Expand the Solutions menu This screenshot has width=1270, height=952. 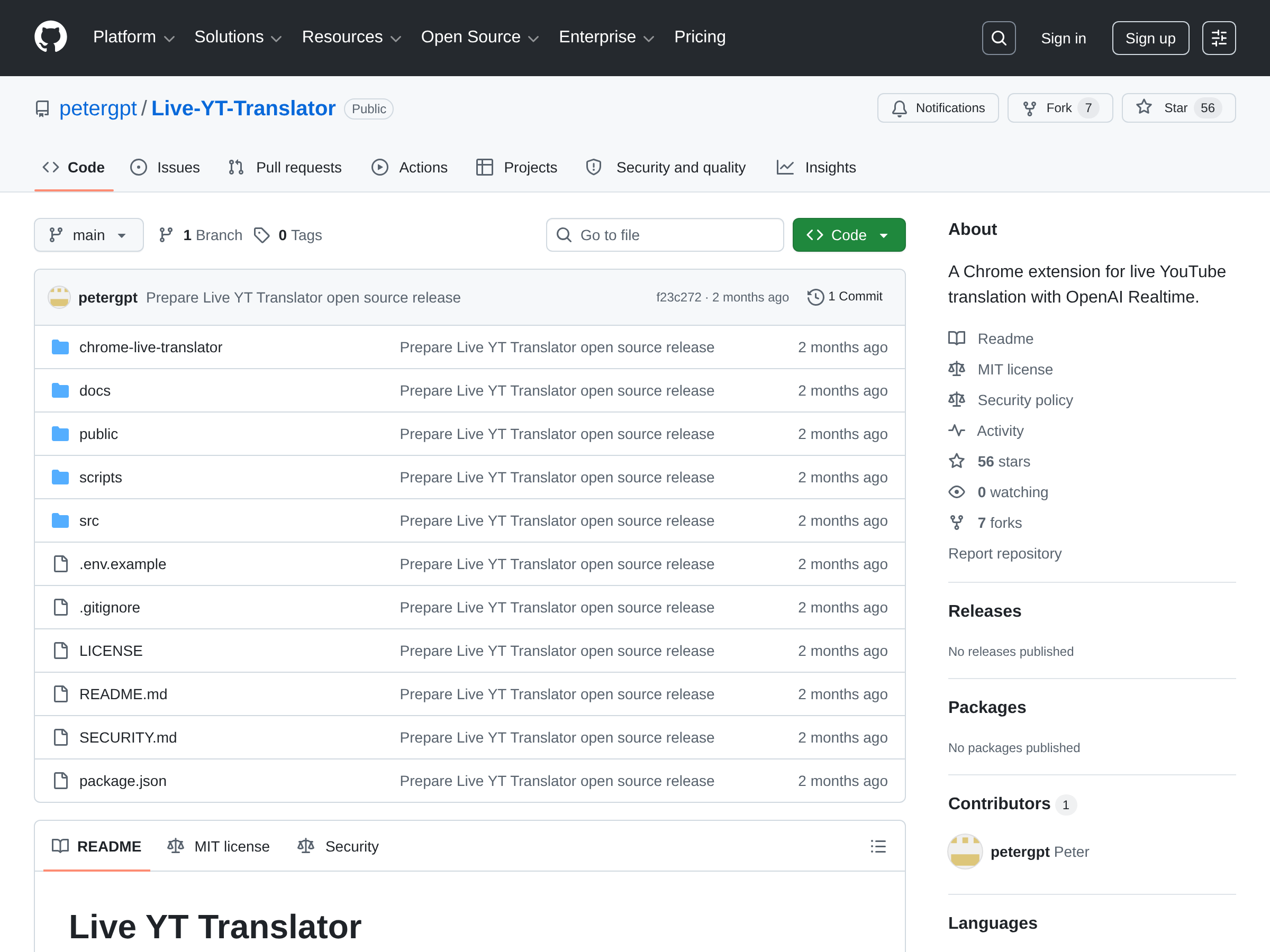click(238, 36)
